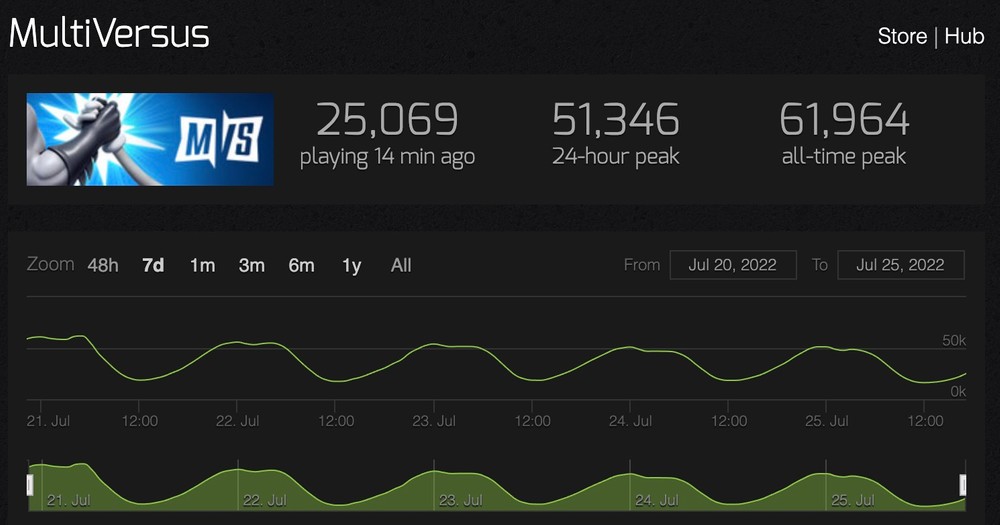Screen dimensions: 1000x525
Task: Click the 22. Jul axis label on main chart
Action: click(237, 421)
